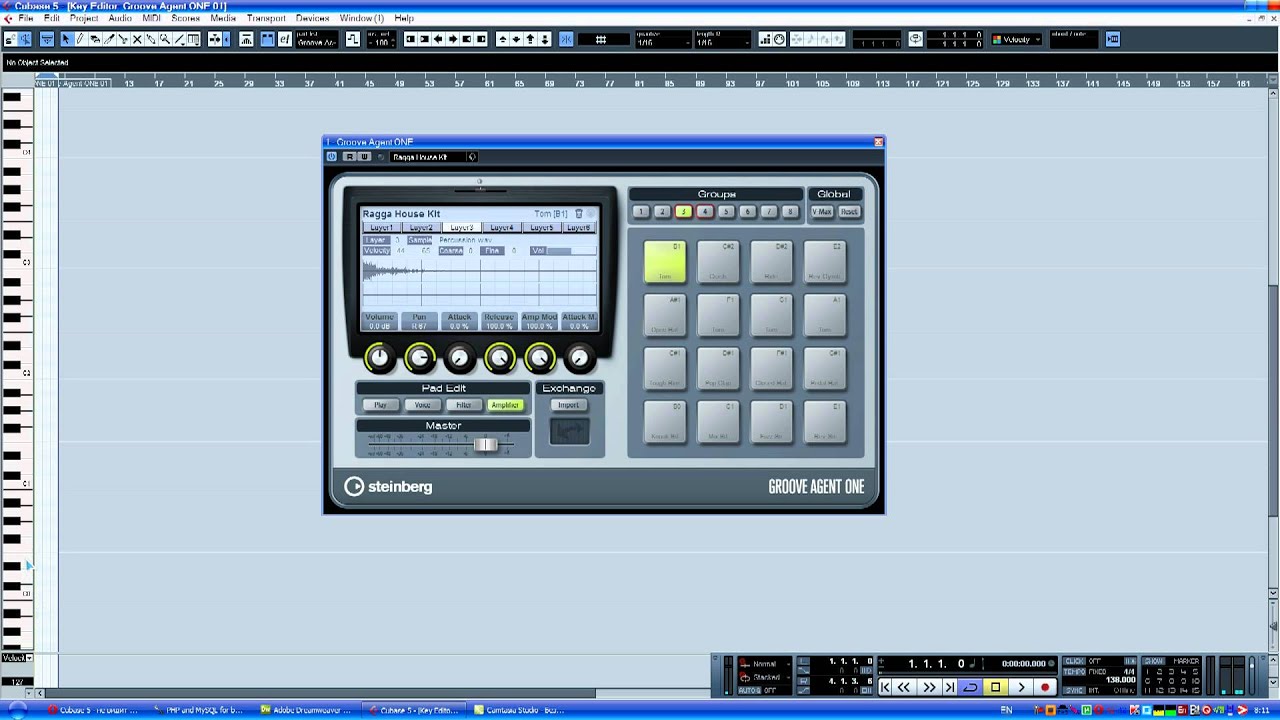Select Layer4 tab in sample display

pos(502,228)
